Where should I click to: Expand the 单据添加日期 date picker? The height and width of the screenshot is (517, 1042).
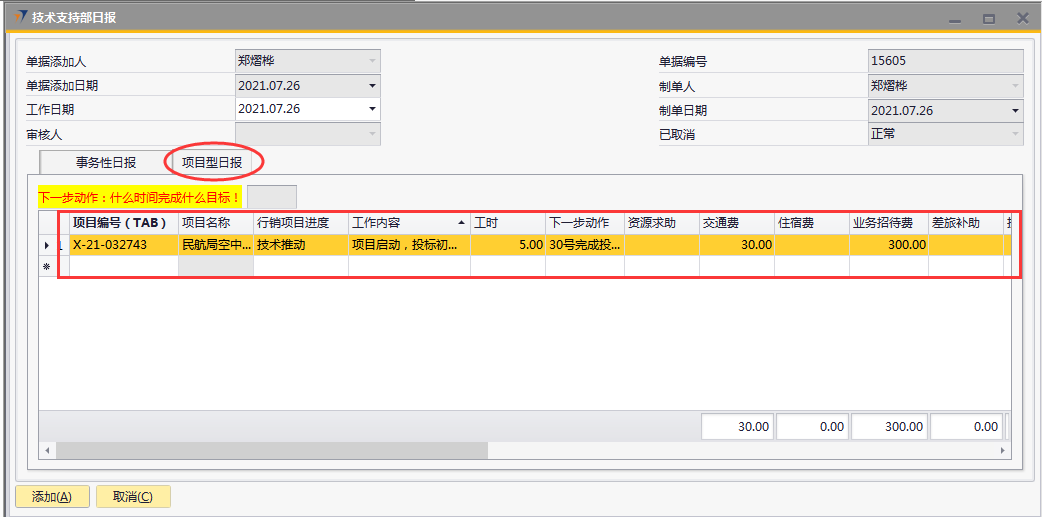[x=372, y=85]
